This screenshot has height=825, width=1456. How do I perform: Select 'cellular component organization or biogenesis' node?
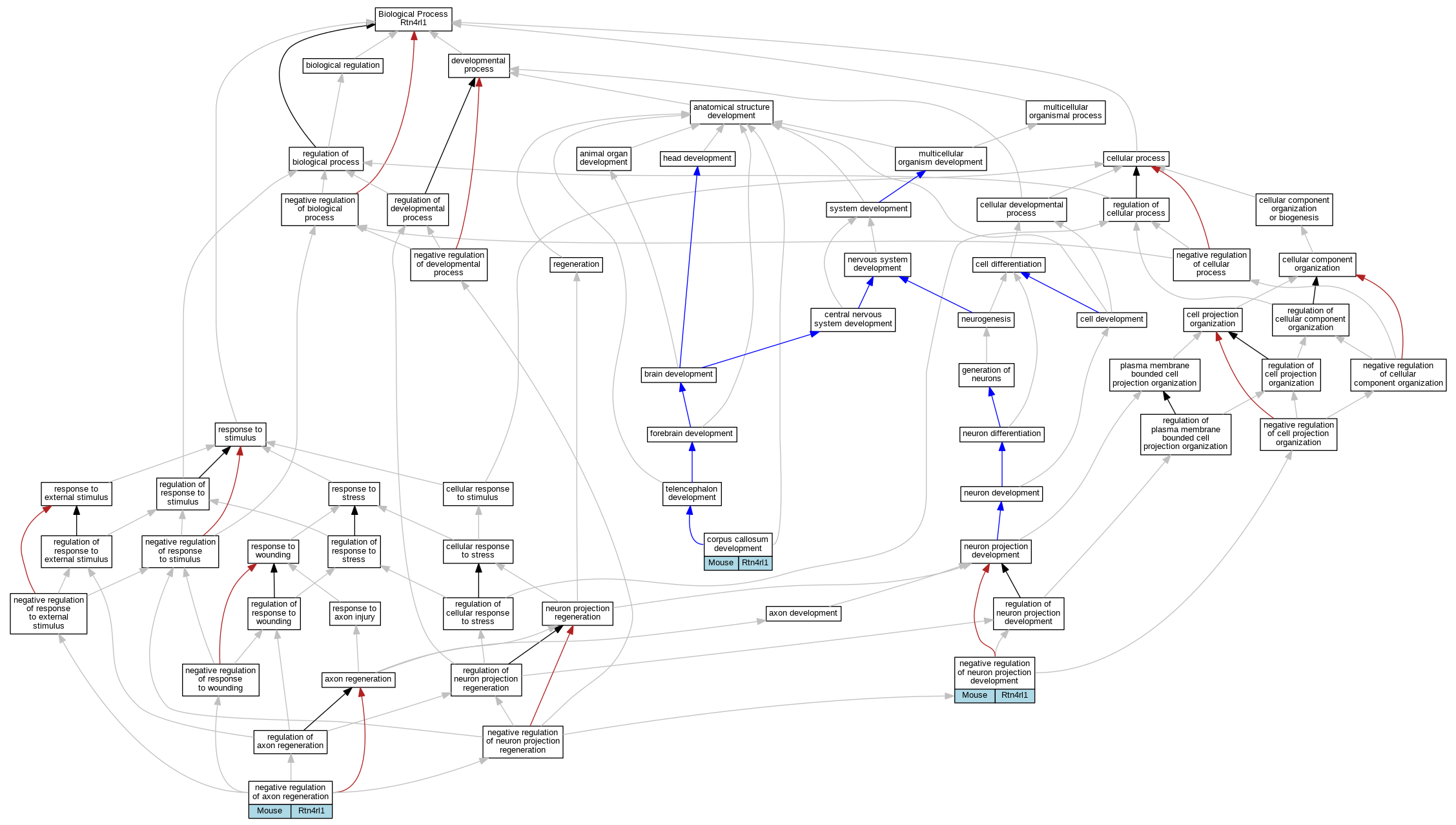click(1294, 209)
